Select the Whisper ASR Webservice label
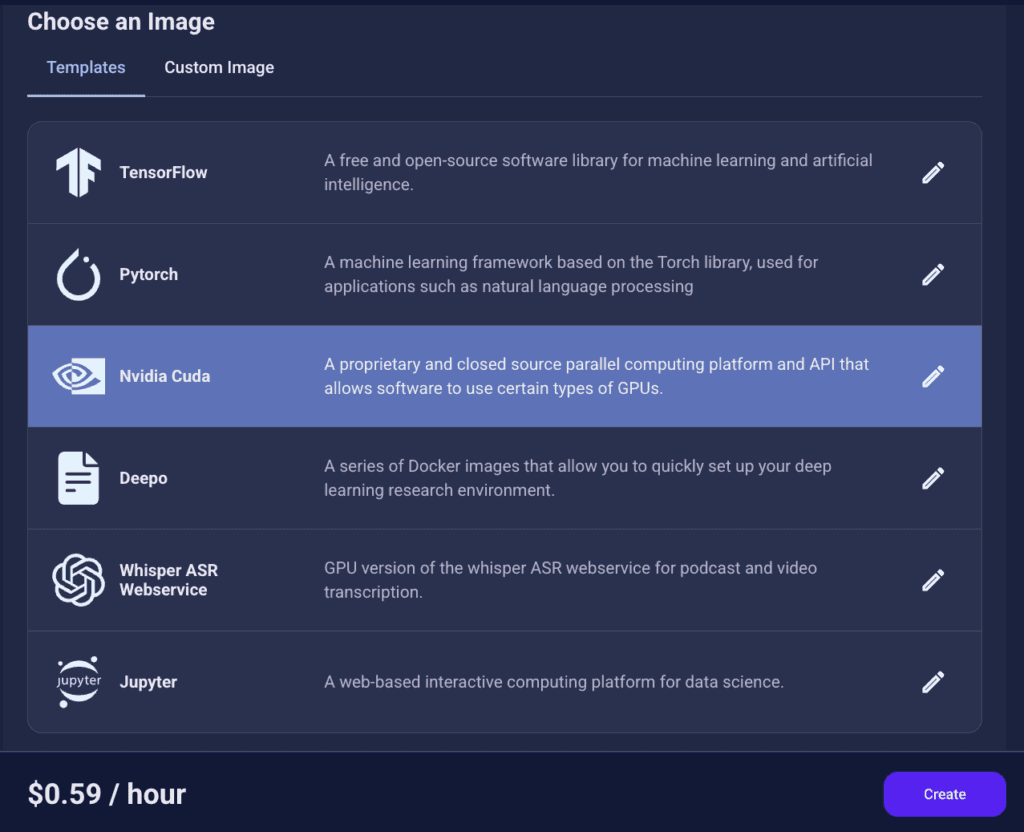 (168, 580)
